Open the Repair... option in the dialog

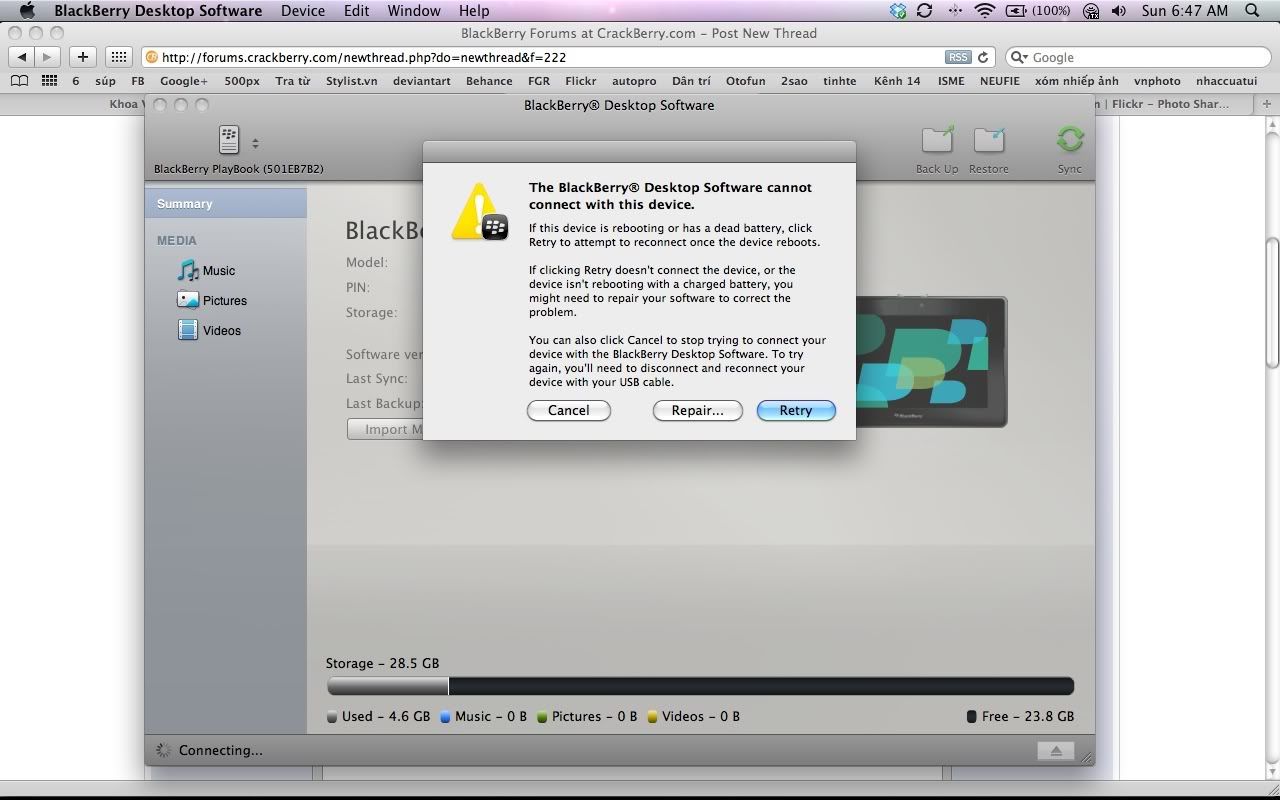click(697, 410)
